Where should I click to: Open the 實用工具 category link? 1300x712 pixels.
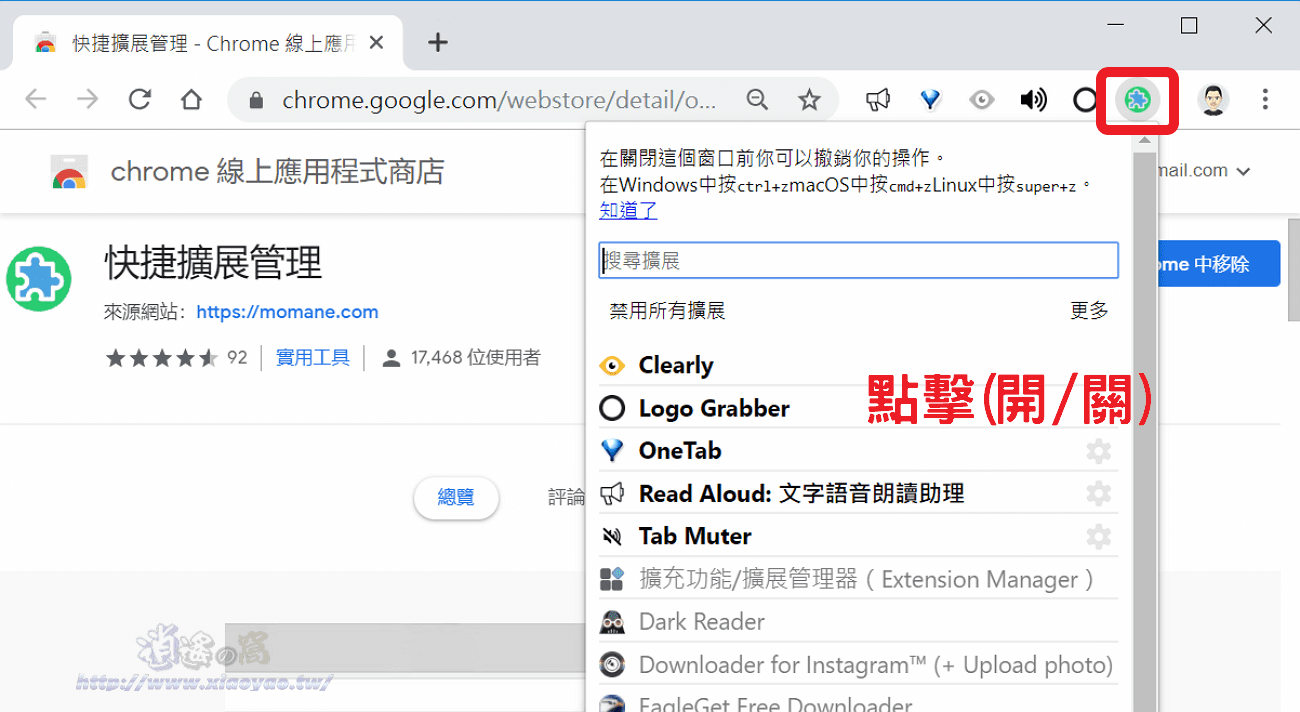313,357
